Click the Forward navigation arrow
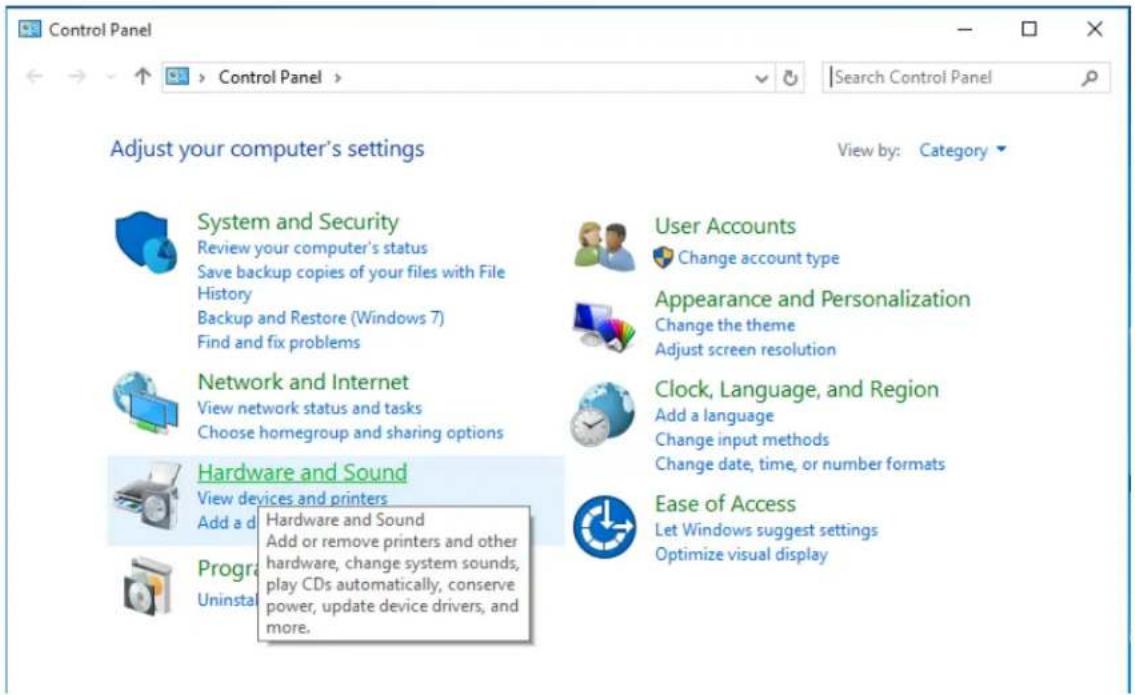This screenshot has width=1135, height=695. click(x=77, y=77)
